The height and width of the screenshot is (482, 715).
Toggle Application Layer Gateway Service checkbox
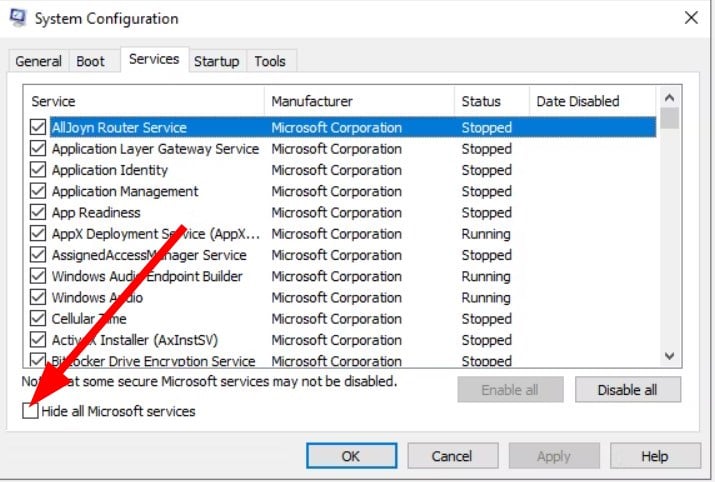38,149
